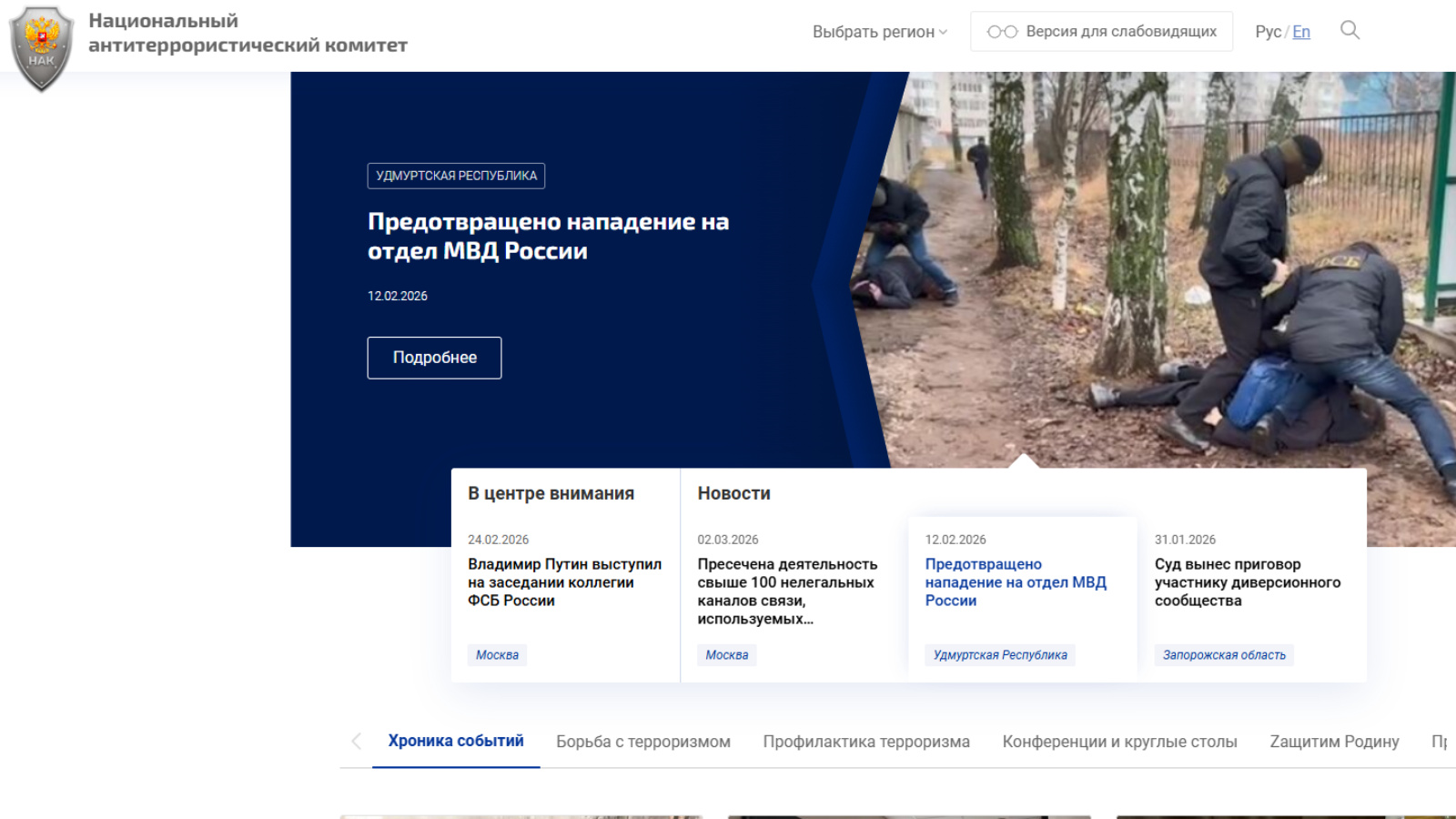The height and width of the screenshot is (819, 1456).
Task: Open news about Putin at FSB collegium
Action: [x=564, y=582]
